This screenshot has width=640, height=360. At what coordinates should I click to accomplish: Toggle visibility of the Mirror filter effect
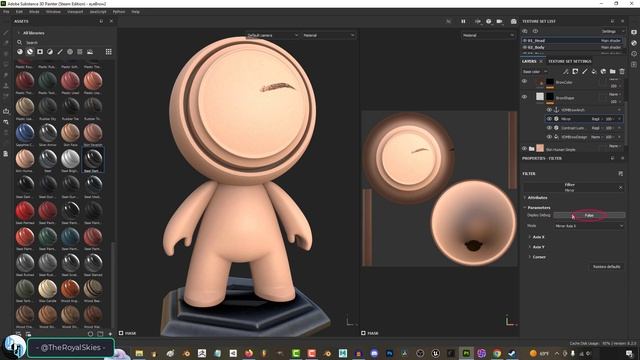tap(549, 119)
